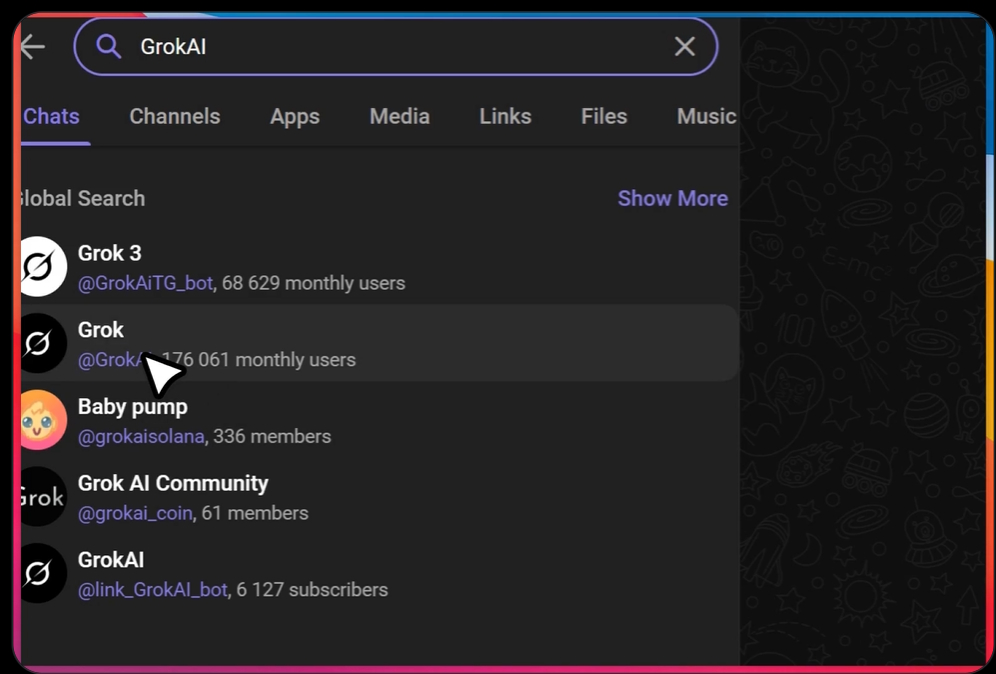The width and height of the screenshot is (996, 674).
Task: Click the Grok bot avatar icon
Action: tap(41, 344)
